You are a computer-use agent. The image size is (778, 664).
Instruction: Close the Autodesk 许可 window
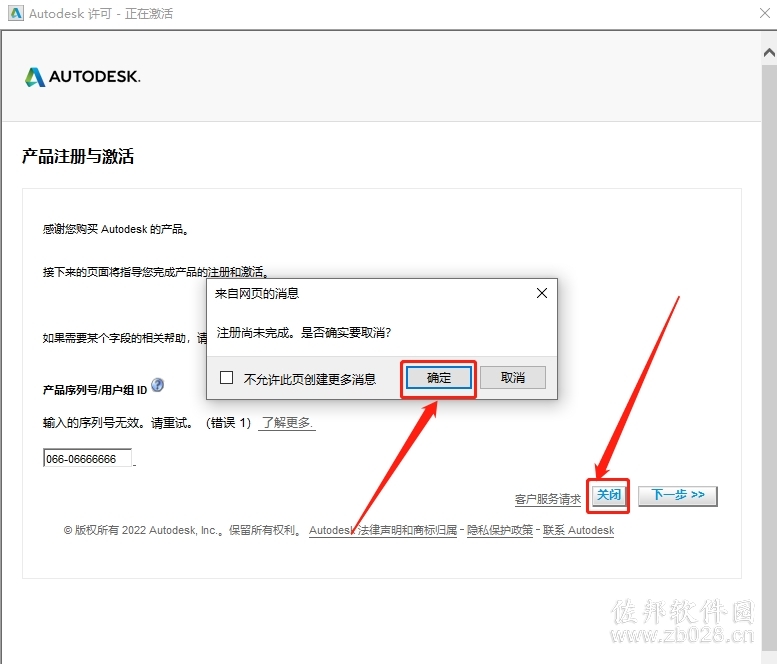(765, 13)
